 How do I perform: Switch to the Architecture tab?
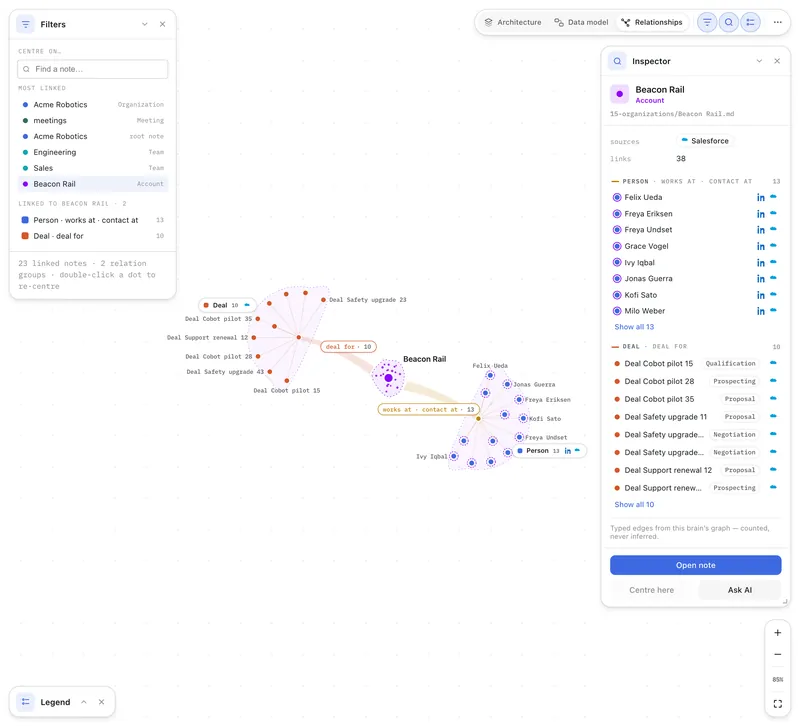tap(513, 22)
